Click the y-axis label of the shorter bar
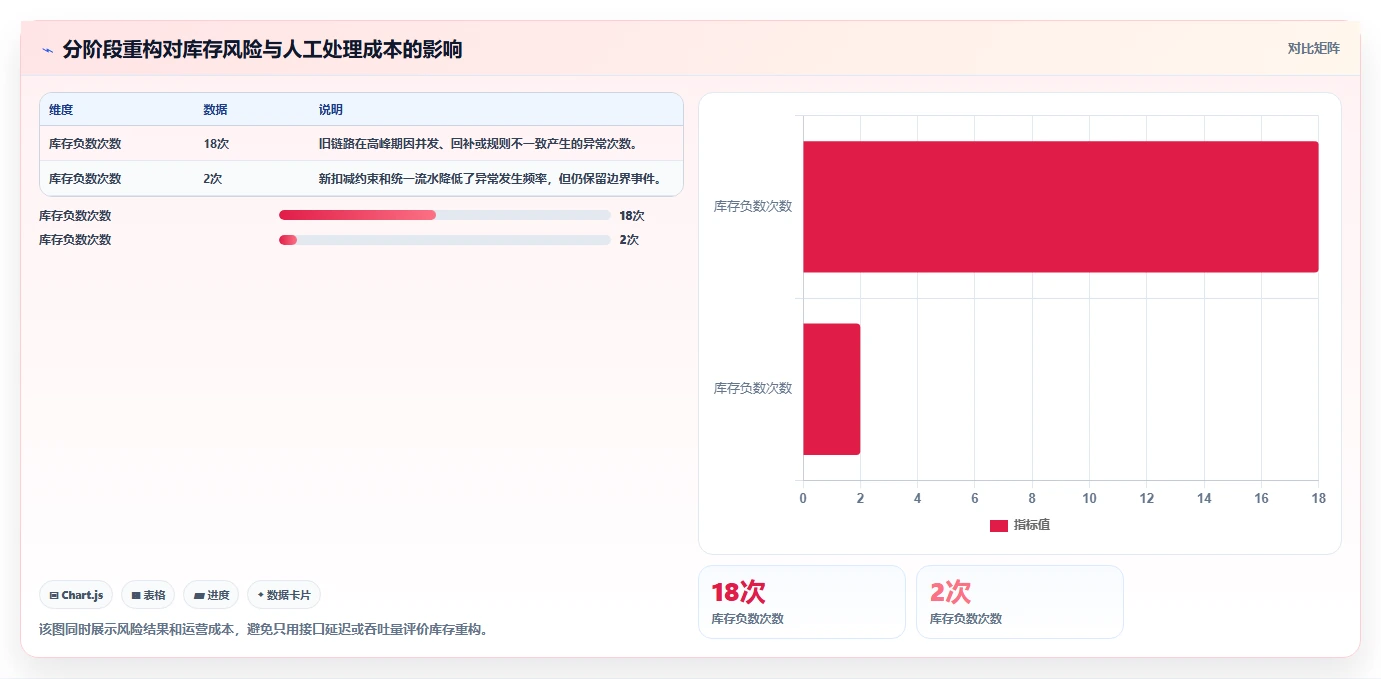This screenshot has width=1381, height=679. pos(753,388)
